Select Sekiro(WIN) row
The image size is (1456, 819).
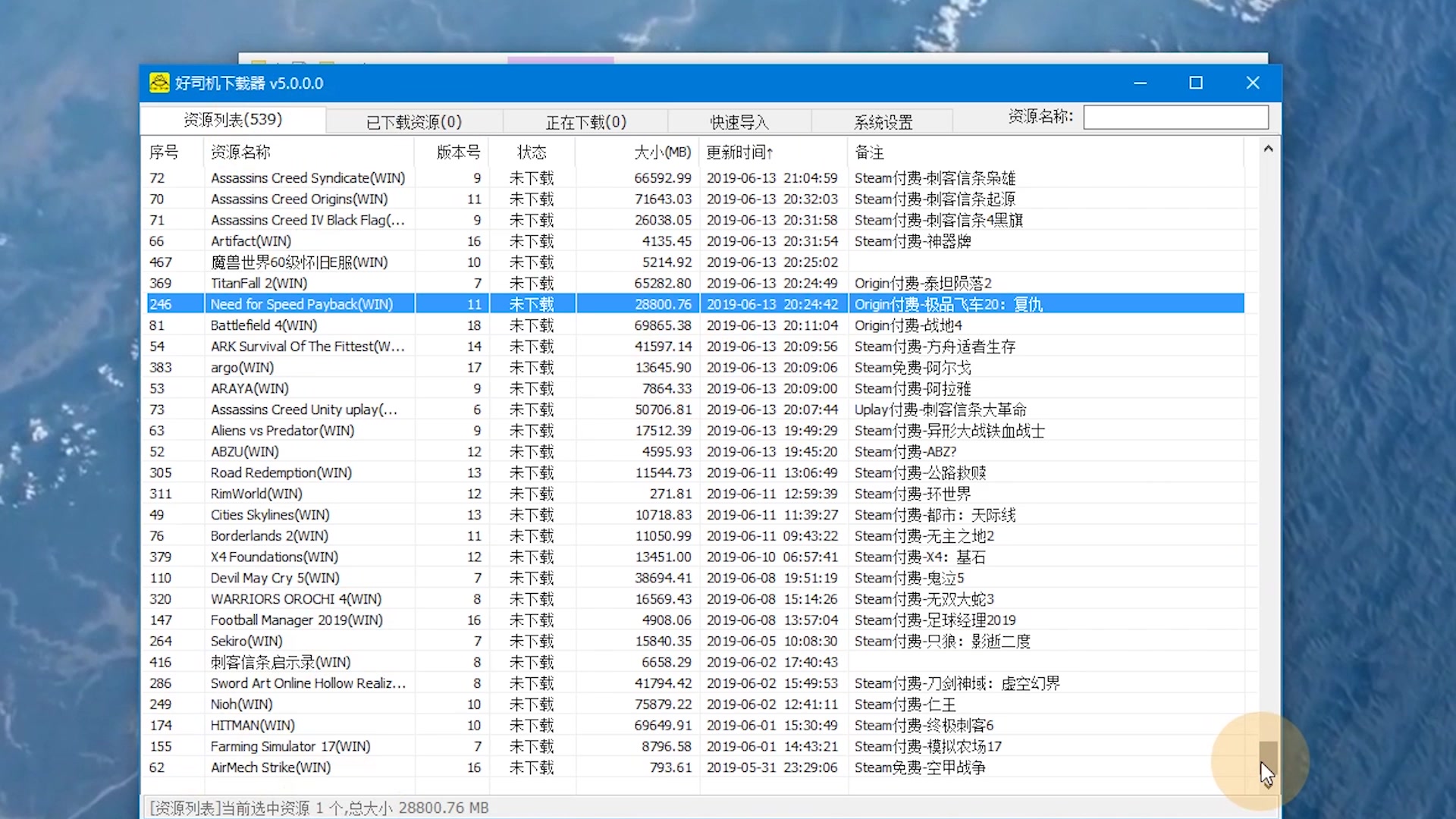click(x=695, y=642)
